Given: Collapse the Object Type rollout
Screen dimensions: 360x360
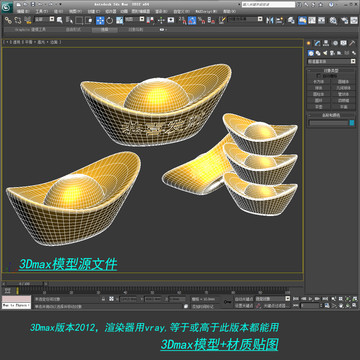Looking at the screenshot, I should click(331, 70).
